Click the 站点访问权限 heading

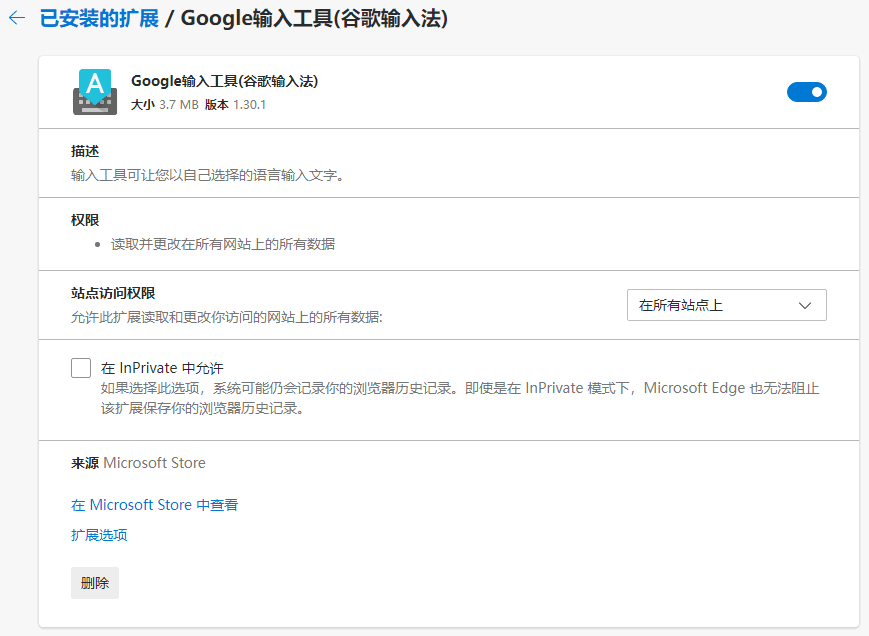click(x=113, y=293)
